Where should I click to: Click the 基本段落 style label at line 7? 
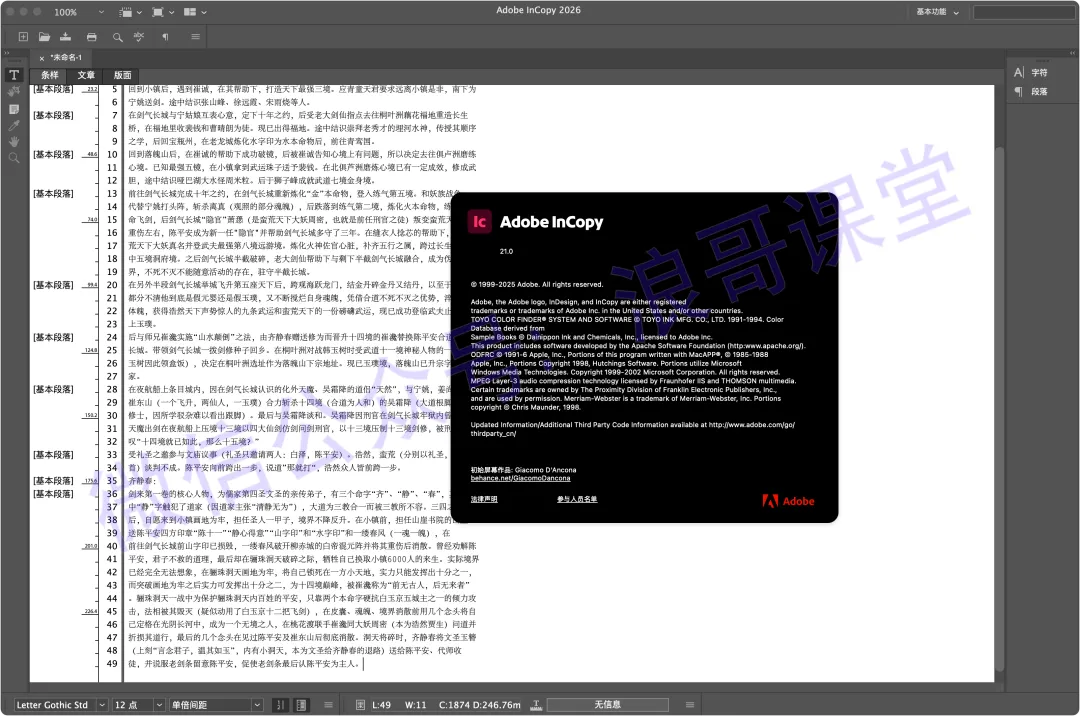pyautogui.click(x=53, y=115)
